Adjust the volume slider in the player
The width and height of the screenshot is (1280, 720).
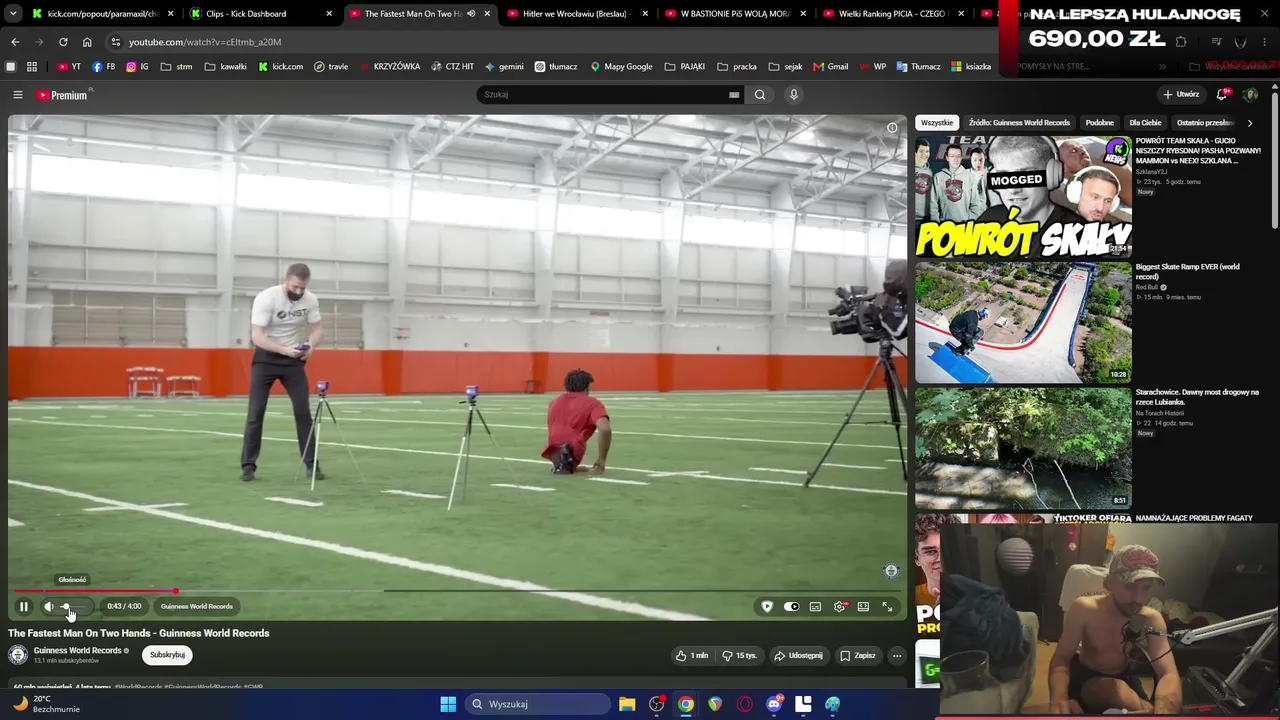coord(75,606)
